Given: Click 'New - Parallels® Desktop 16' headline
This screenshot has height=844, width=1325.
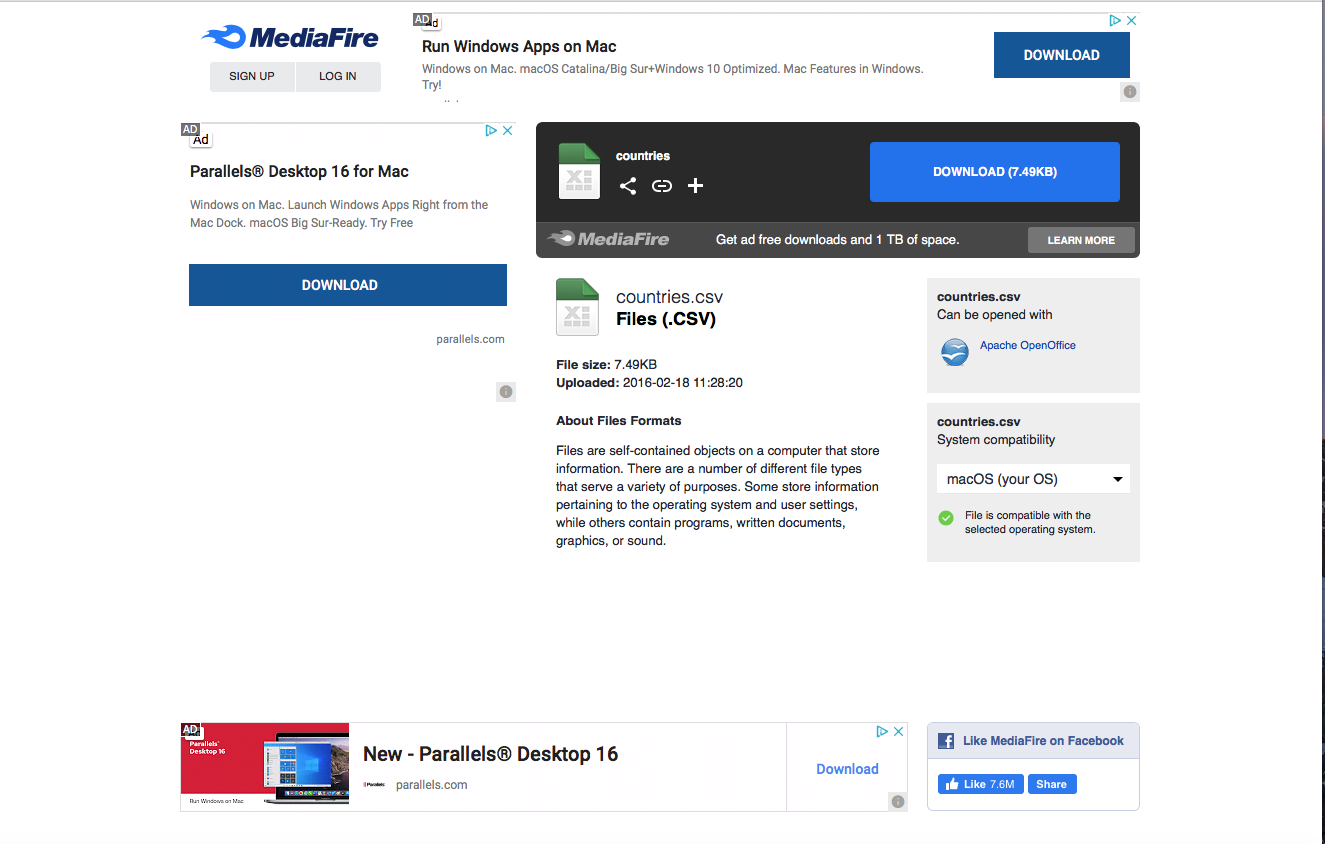Looking at the screenshot, I should 491,754.
